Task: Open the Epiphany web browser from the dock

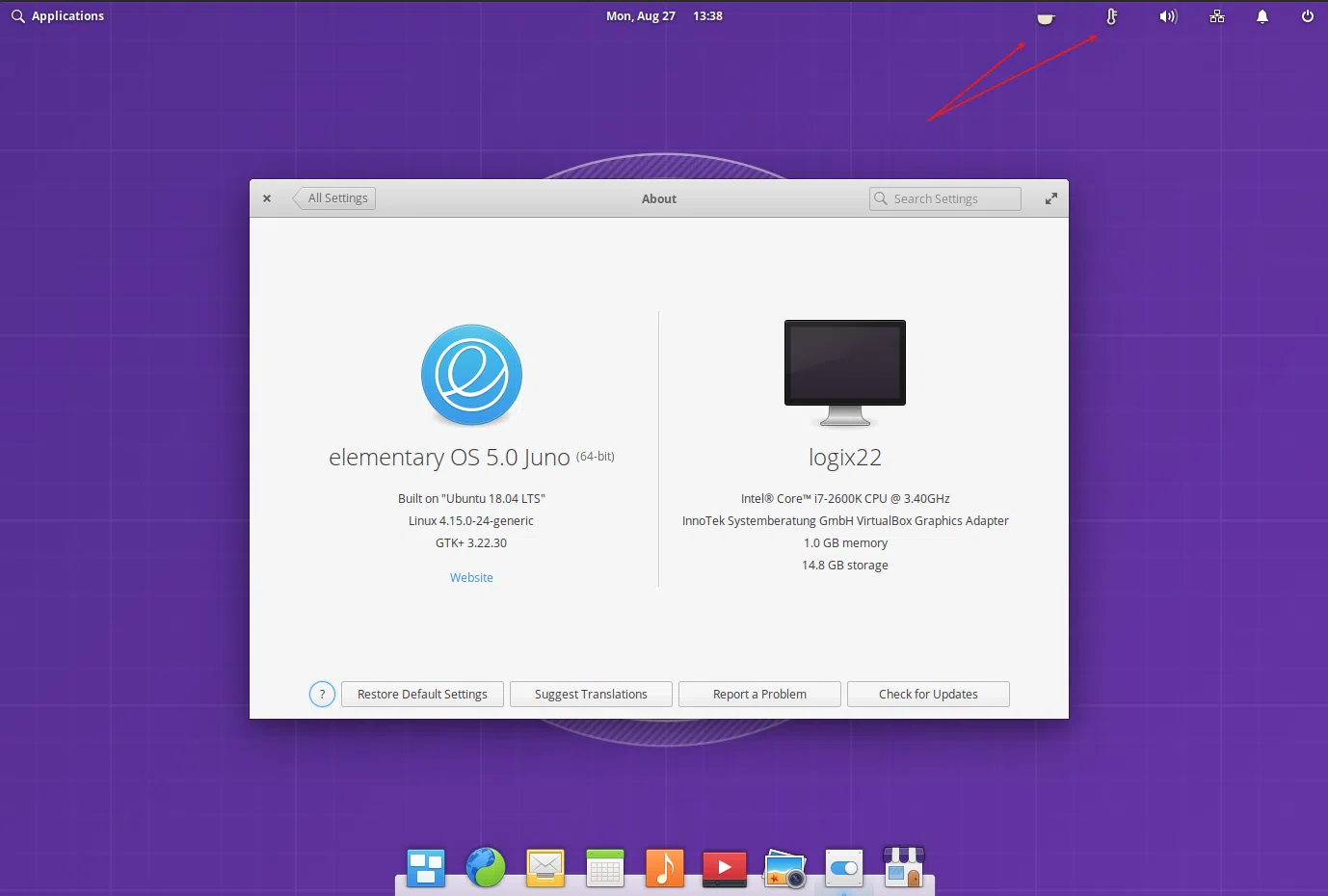Action: (x=486, y=867)
